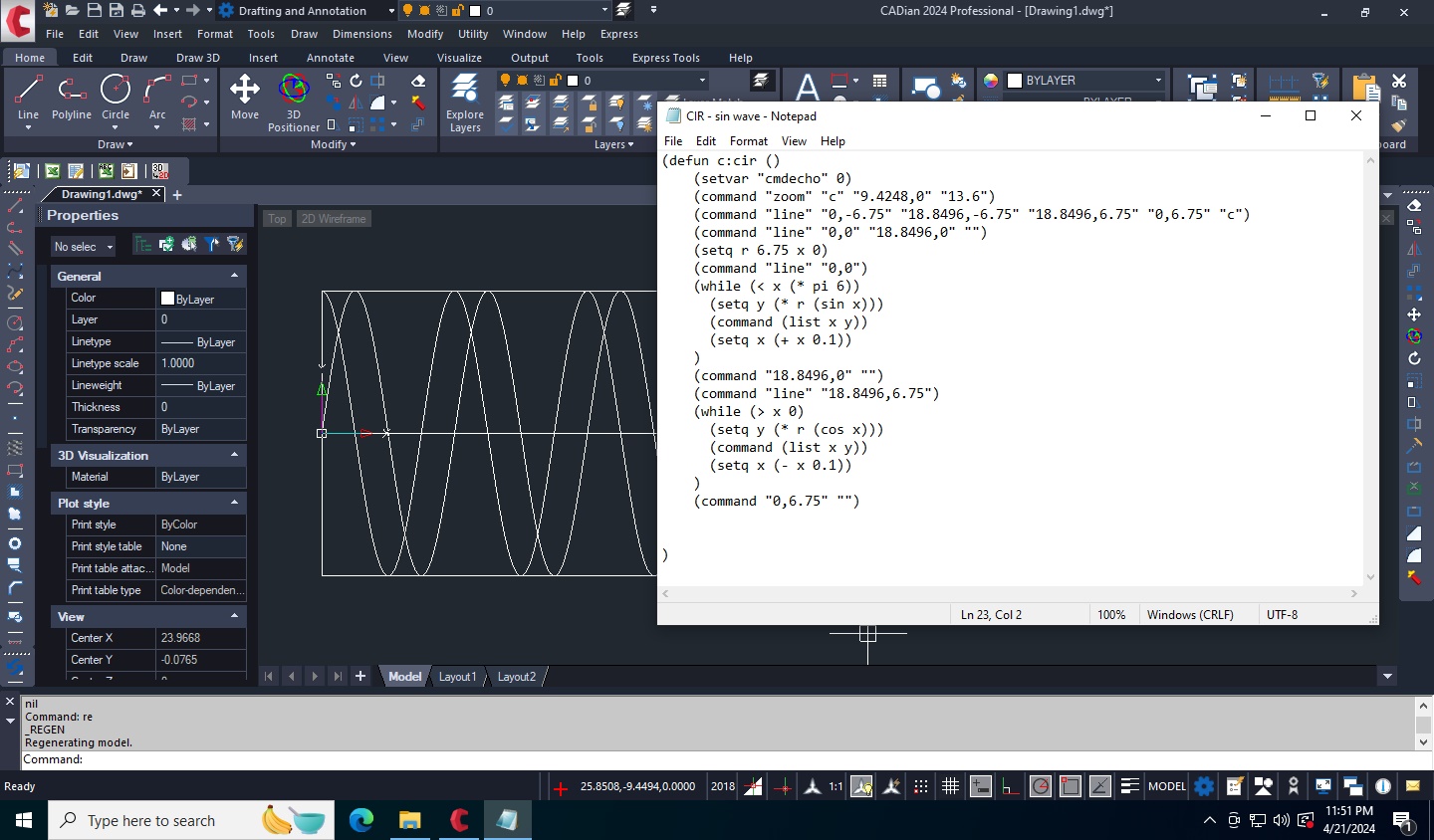
Task: Toggle ortho mode in status bar
Action: 1010,786
